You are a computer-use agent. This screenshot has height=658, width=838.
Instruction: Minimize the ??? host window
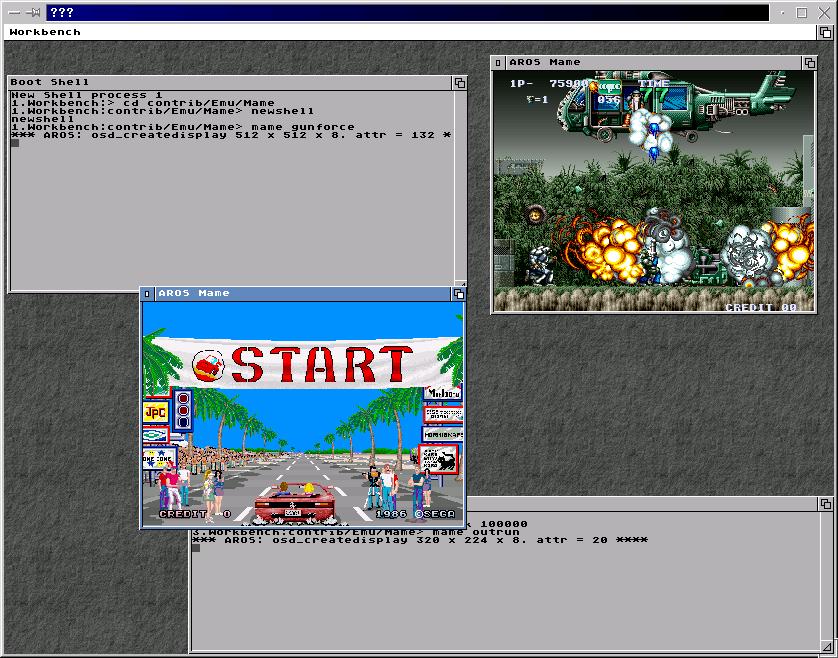[782, 13]
